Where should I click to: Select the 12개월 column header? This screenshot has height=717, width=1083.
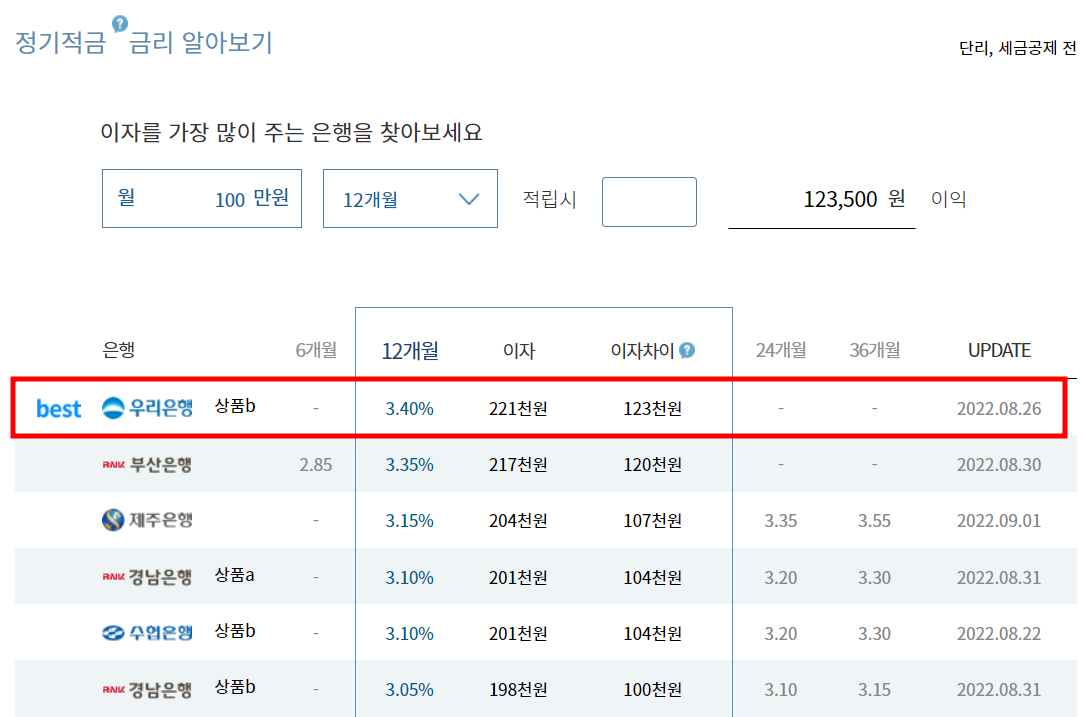click(410, 351)
